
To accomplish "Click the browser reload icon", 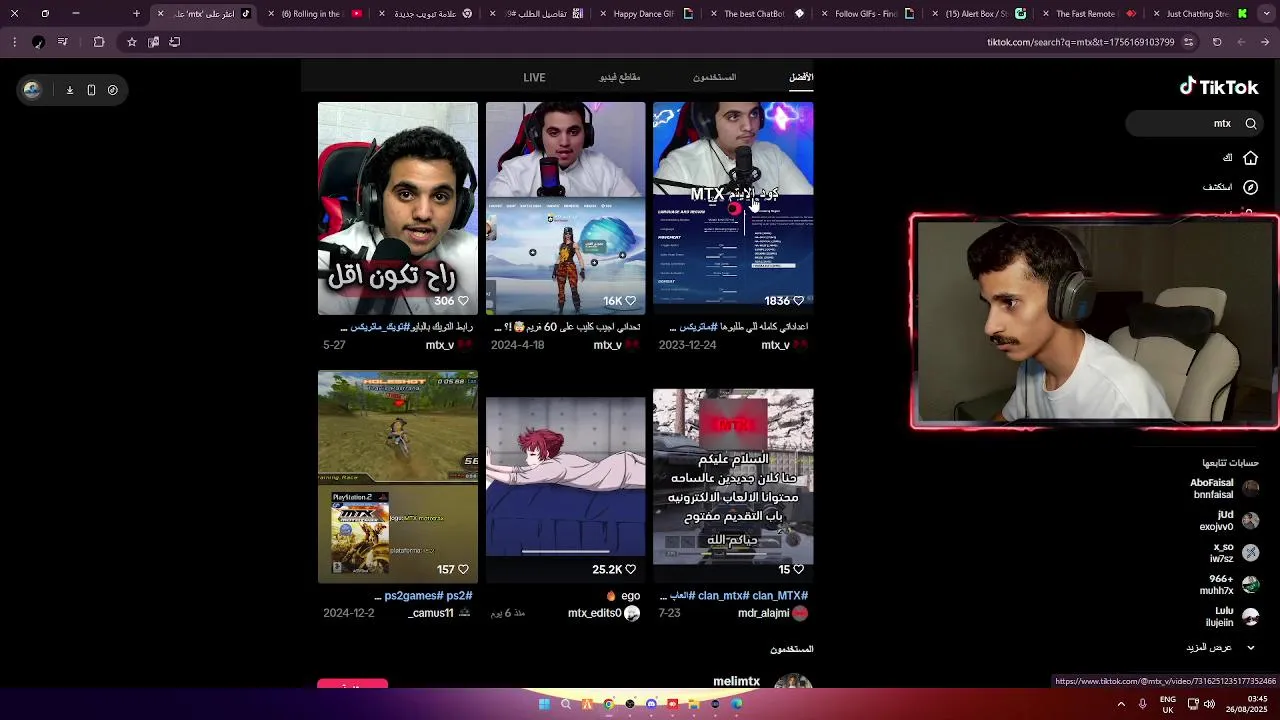I will 1217,42.
